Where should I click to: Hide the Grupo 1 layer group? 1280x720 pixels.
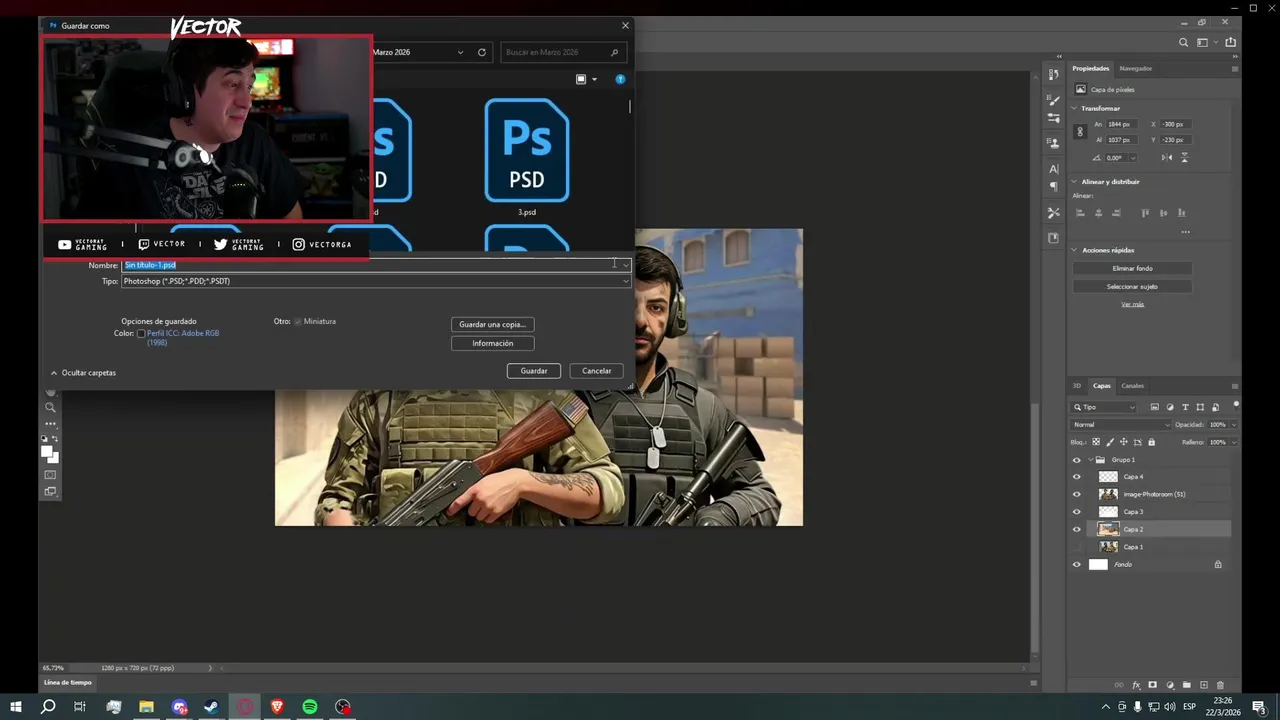click(x=1077, y=460)
